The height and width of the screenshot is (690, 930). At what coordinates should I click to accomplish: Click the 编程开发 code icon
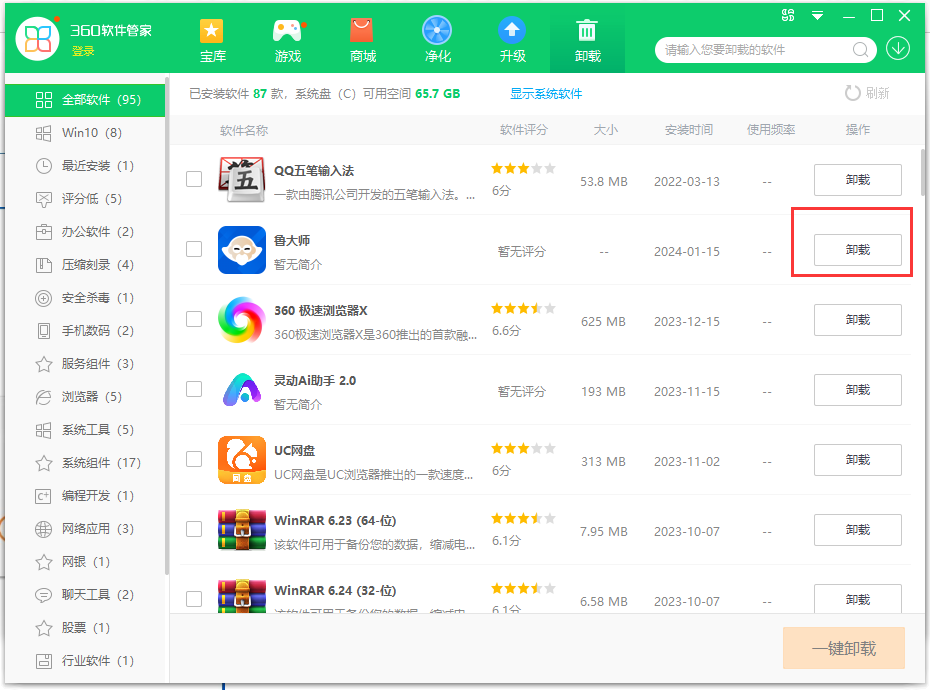pos(44,496)
